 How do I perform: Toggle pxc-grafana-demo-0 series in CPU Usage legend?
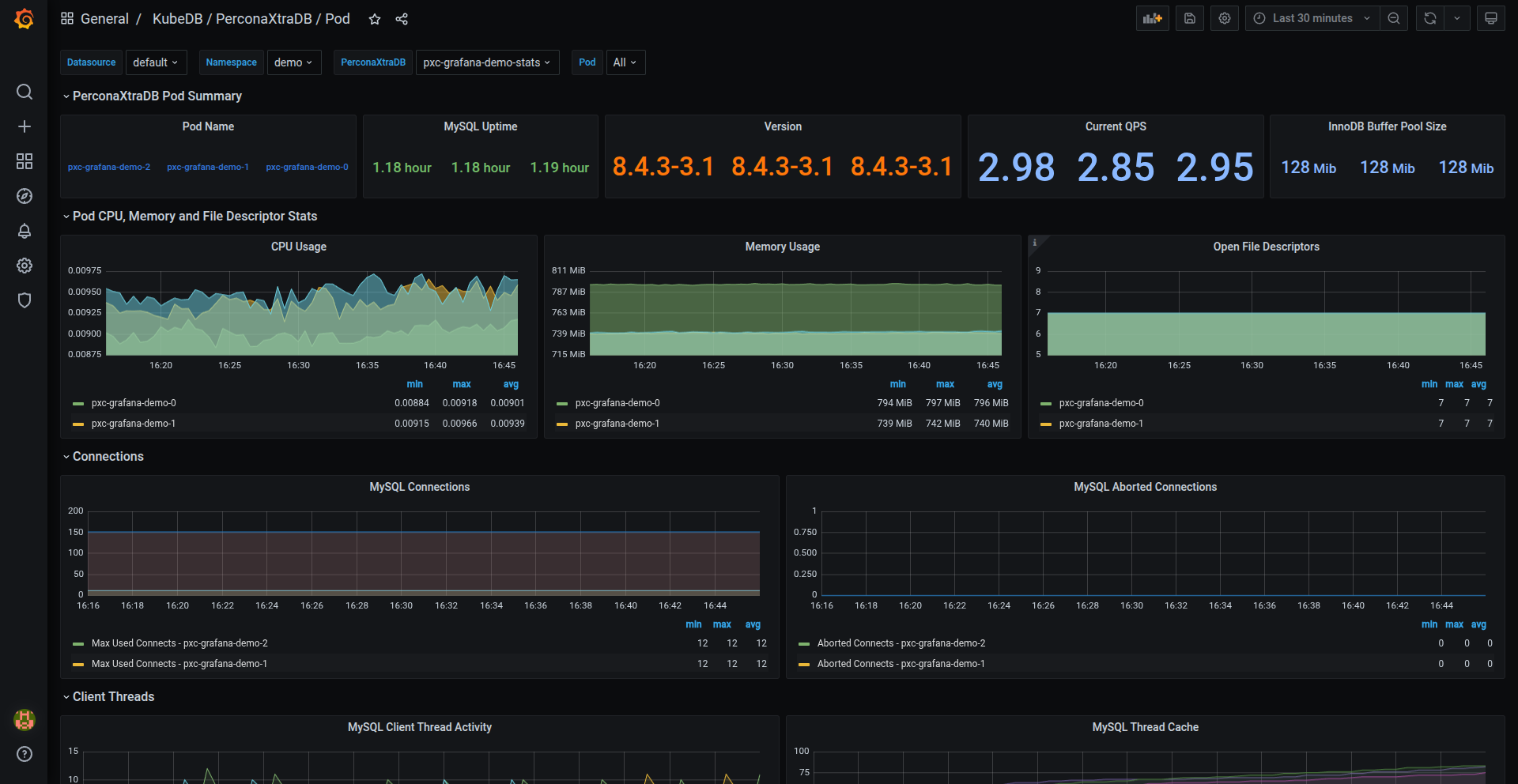pos(134,403)
